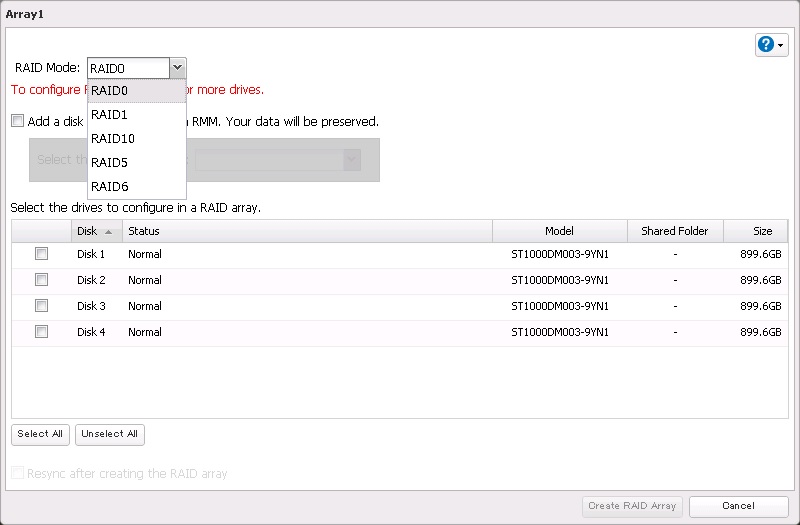
Task: Enable the Add a disk checkbox
Action: [x=18, y=121]
